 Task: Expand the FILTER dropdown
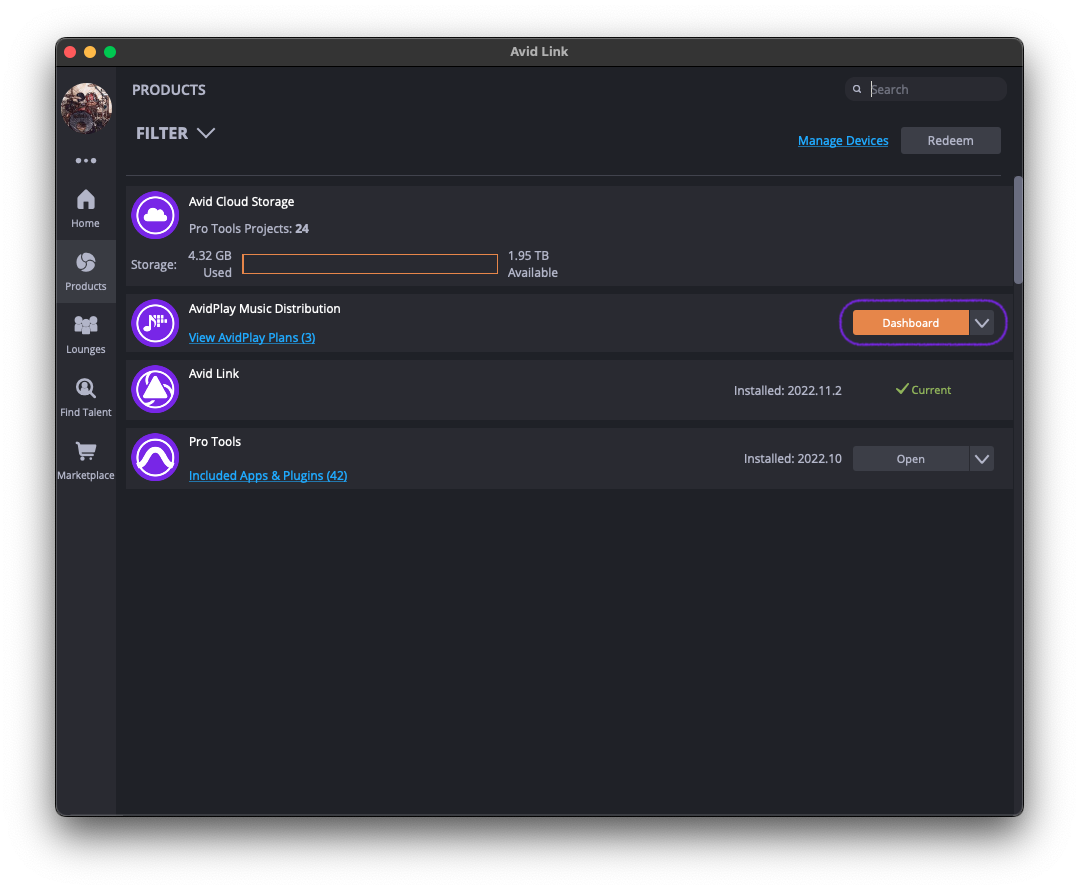point(176,132)
